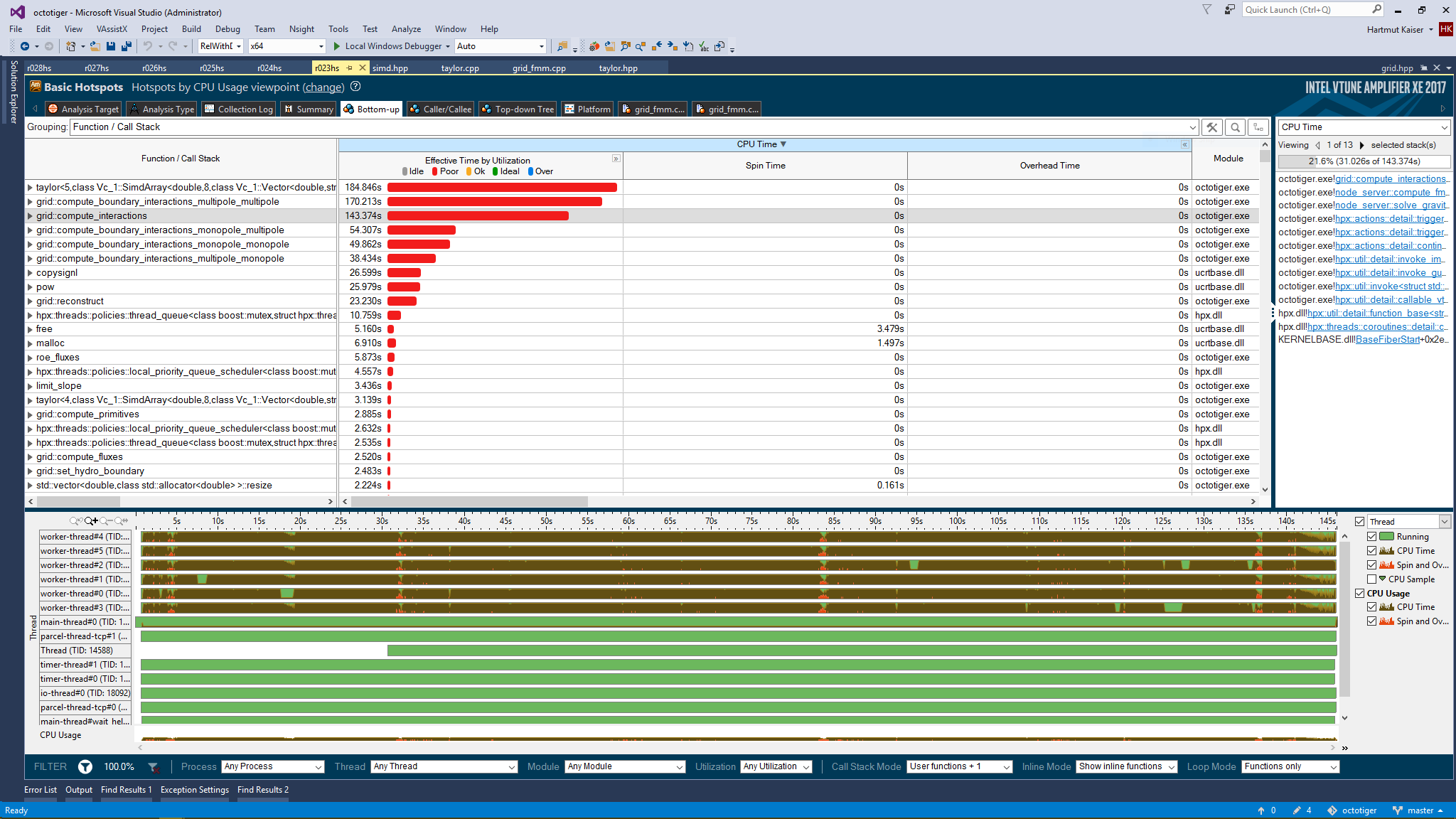
Task: Click the Solution Explorer side tab
Action: click(14, 92)
